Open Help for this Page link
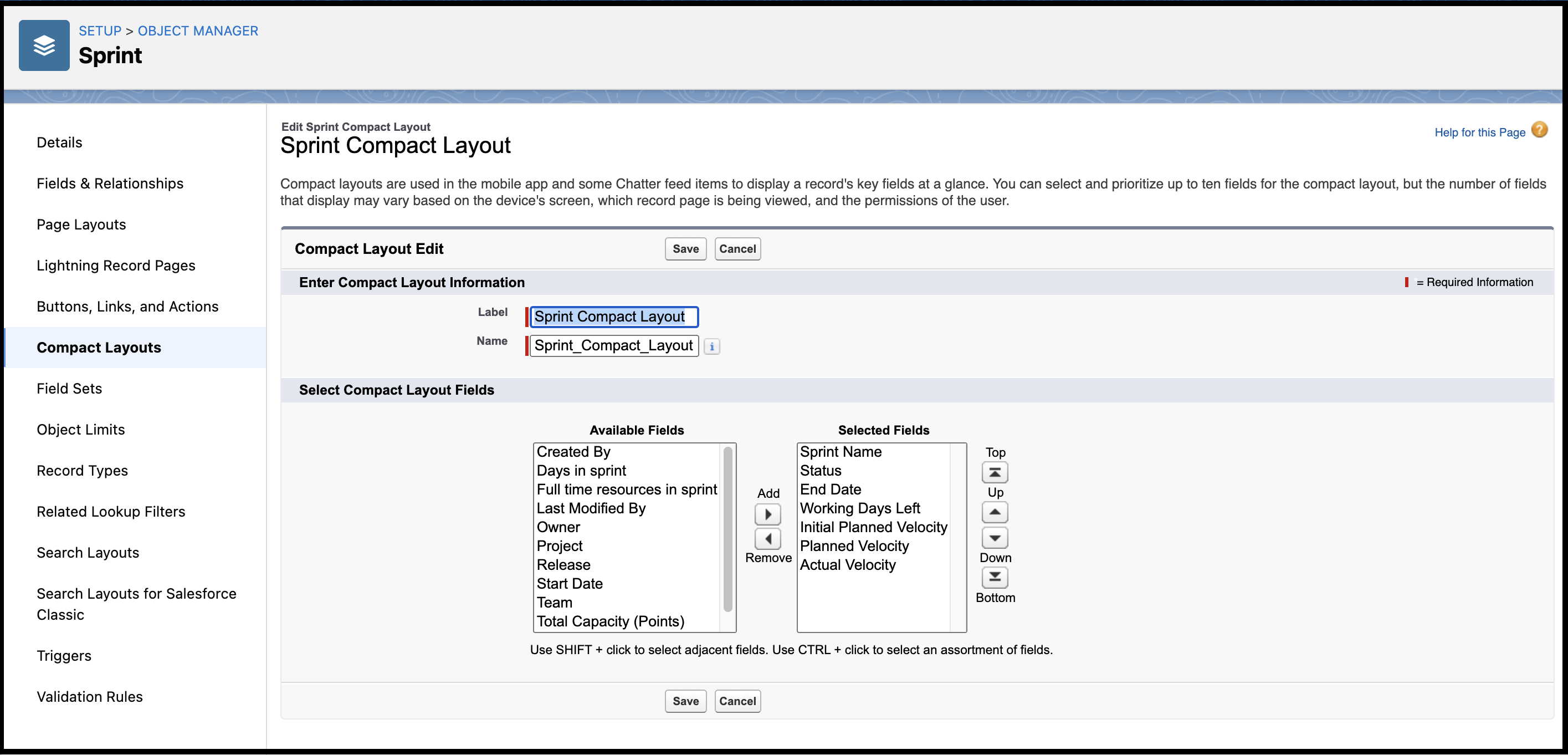The height and width of the screenshot is (755, 1568). pos(1480,132)
